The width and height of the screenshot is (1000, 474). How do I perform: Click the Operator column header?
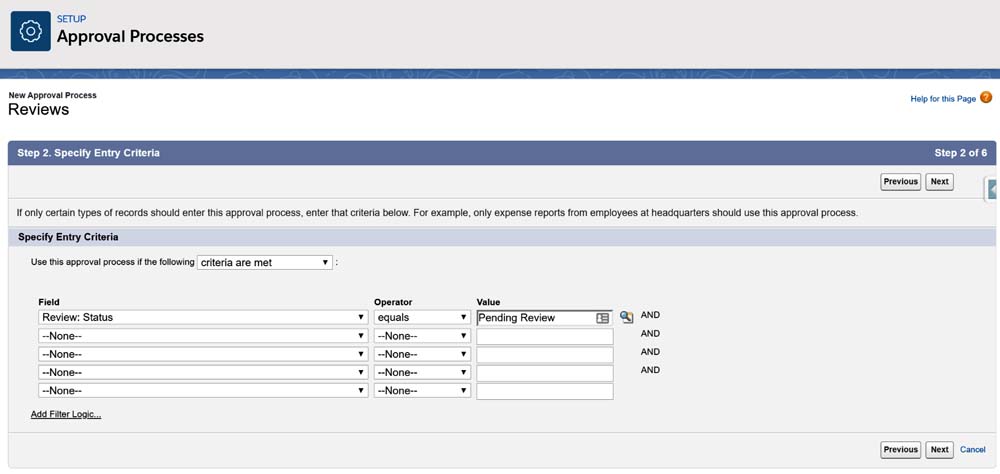[393, 302]
